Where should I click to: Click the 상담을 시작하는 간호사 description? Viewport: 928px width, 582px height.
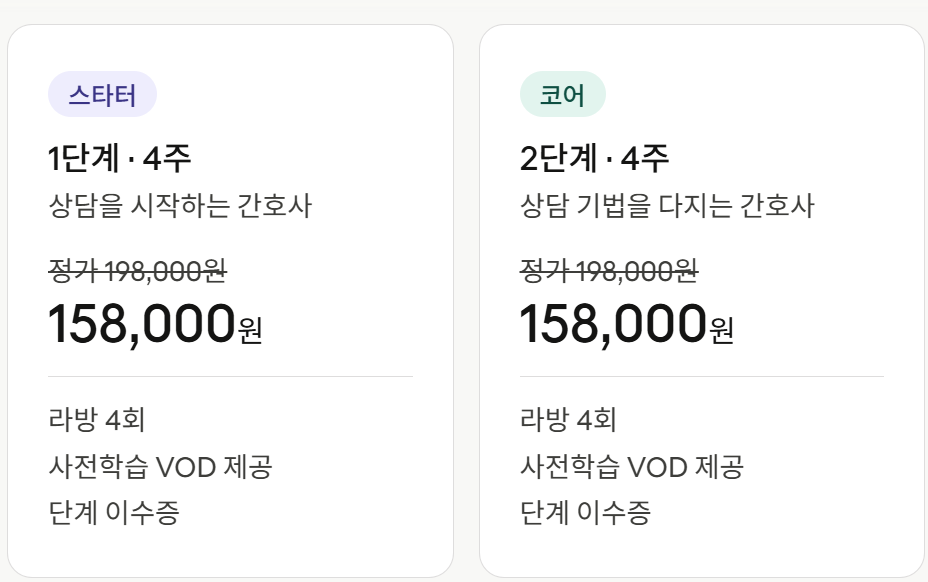click(x=180, y=207)
